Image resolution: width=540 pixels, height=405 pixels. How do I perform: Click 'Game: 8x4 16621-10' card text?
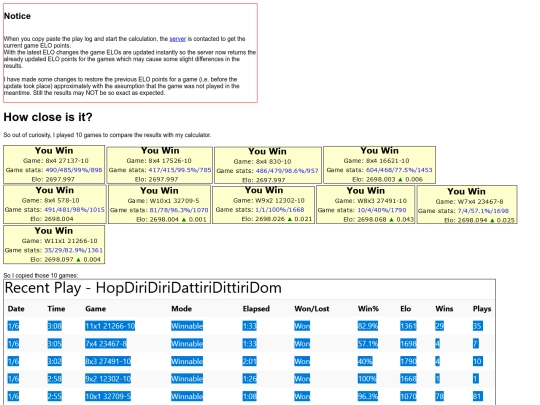pos(376,161)
